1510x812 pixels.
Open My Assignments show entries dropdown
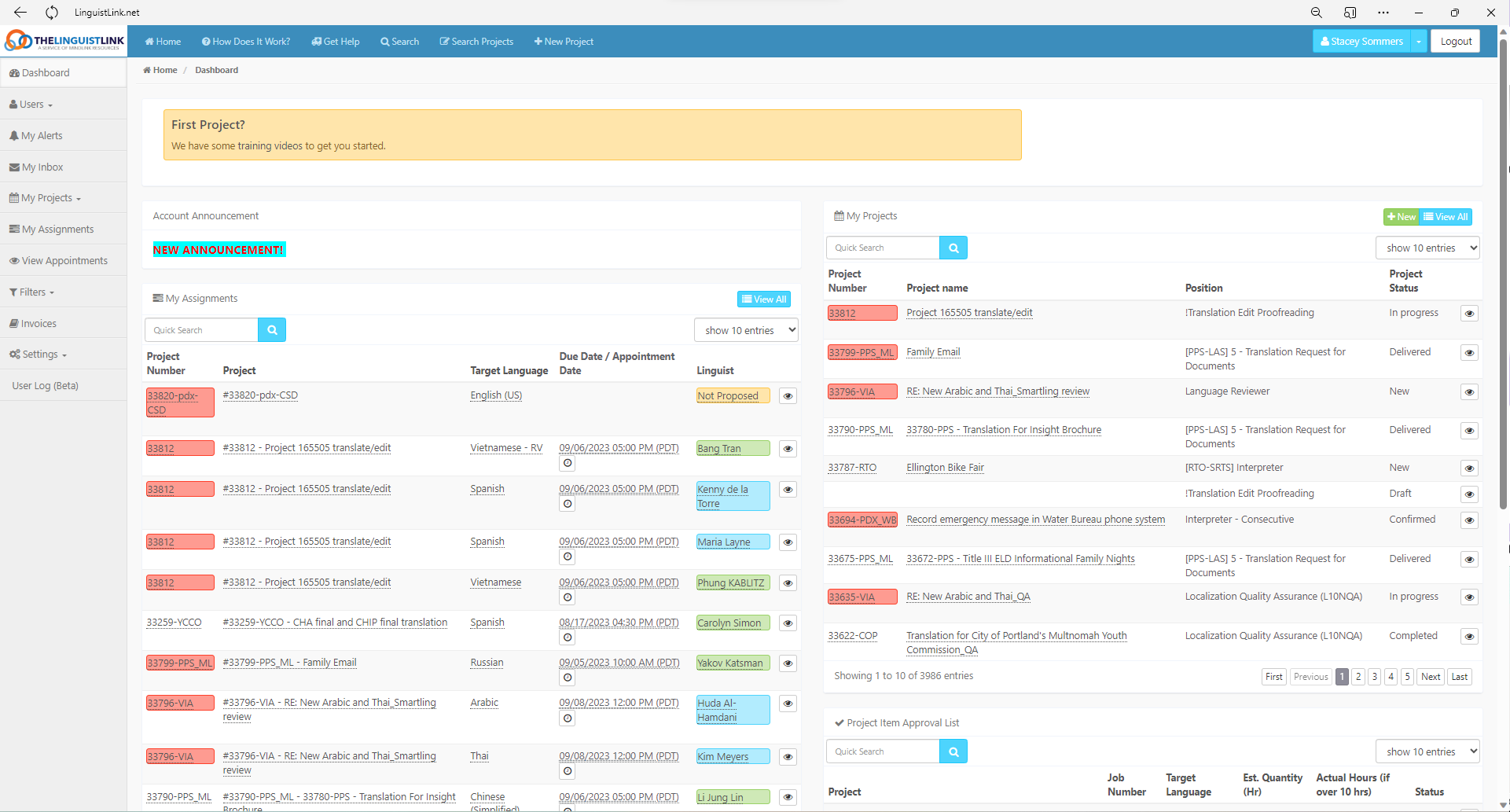(746, 330)
